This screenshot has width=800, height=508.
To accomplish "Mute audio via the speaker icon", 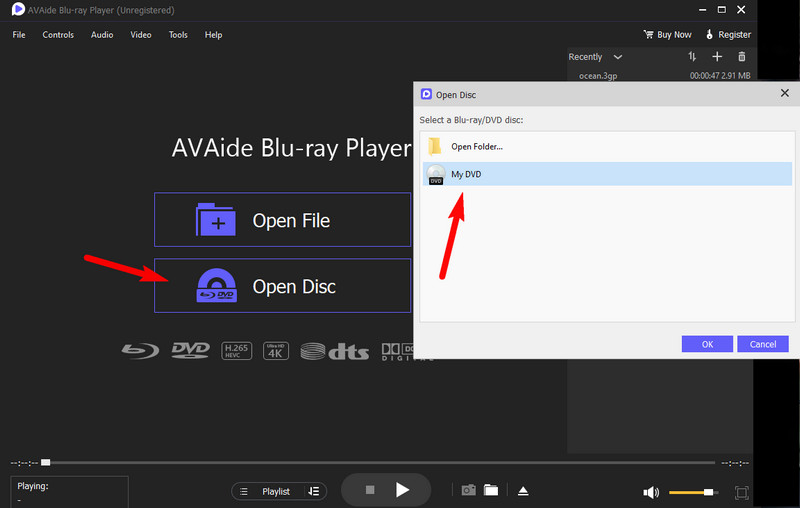I will (x=651, y=492).
